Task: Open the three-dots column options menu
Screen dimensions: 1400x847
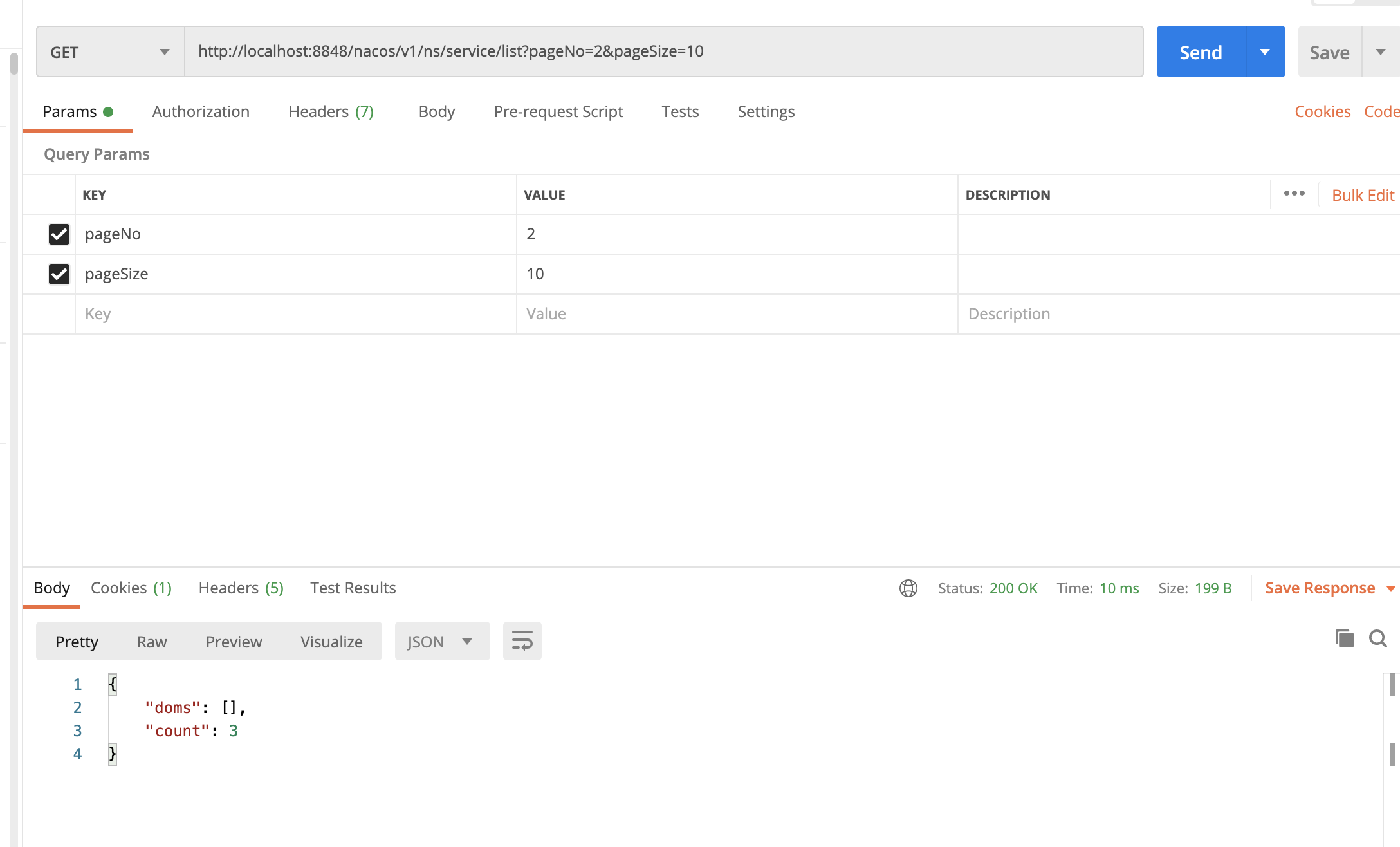Action: (1294, 194)
